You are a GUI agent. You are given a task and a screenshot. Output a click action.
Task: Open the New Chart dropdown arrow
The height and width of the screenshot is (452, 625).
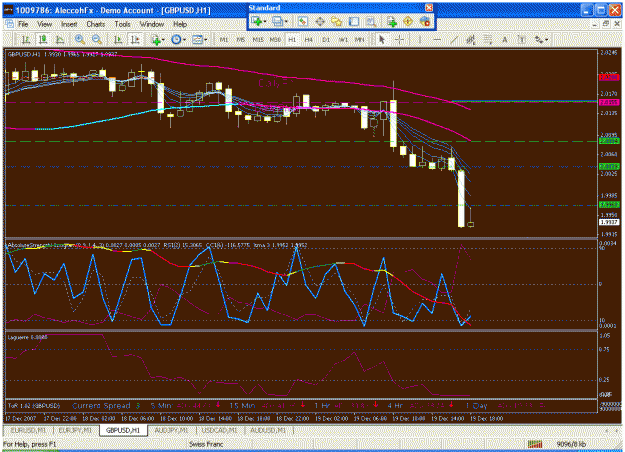(x=265, y=22)
